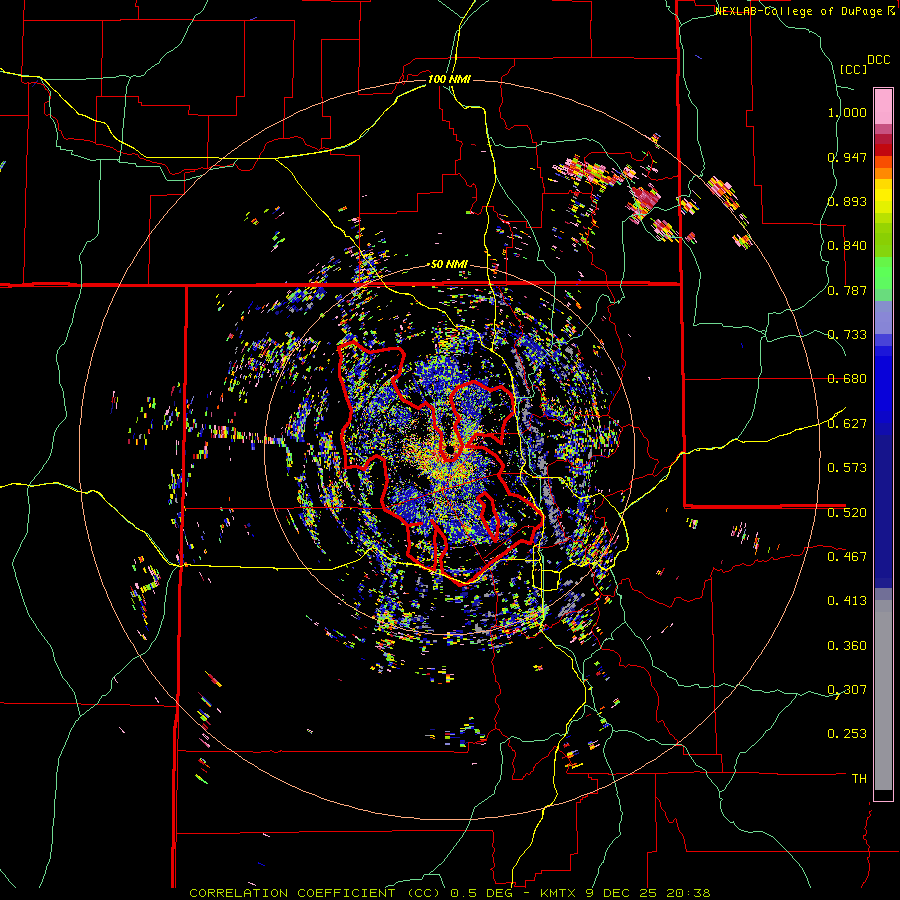
Task: Select the 0.253 legend value
Action: pos(847,734)
